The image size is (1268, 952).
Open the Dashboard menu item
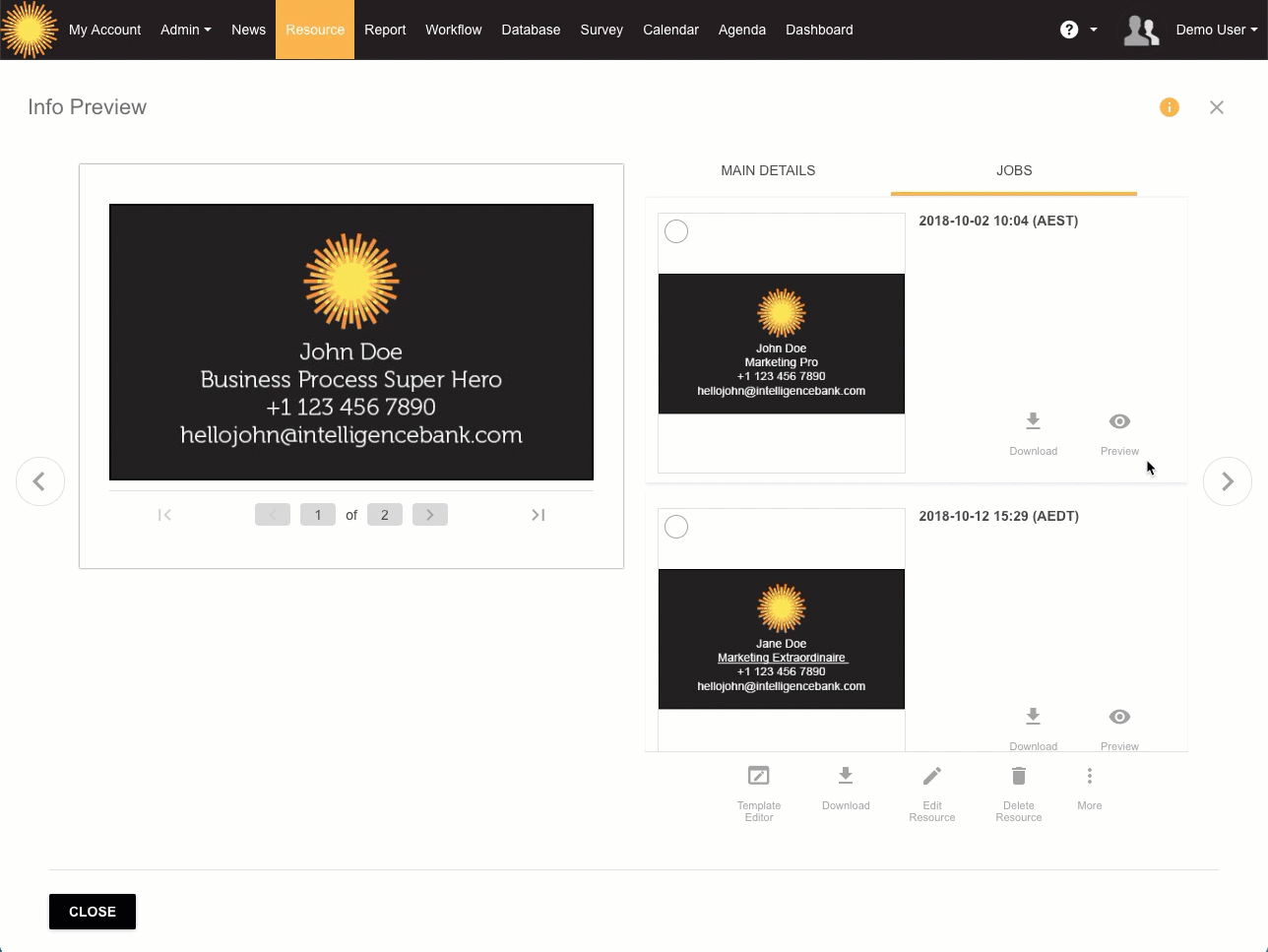pyautogui.click(x=819, y=30)
